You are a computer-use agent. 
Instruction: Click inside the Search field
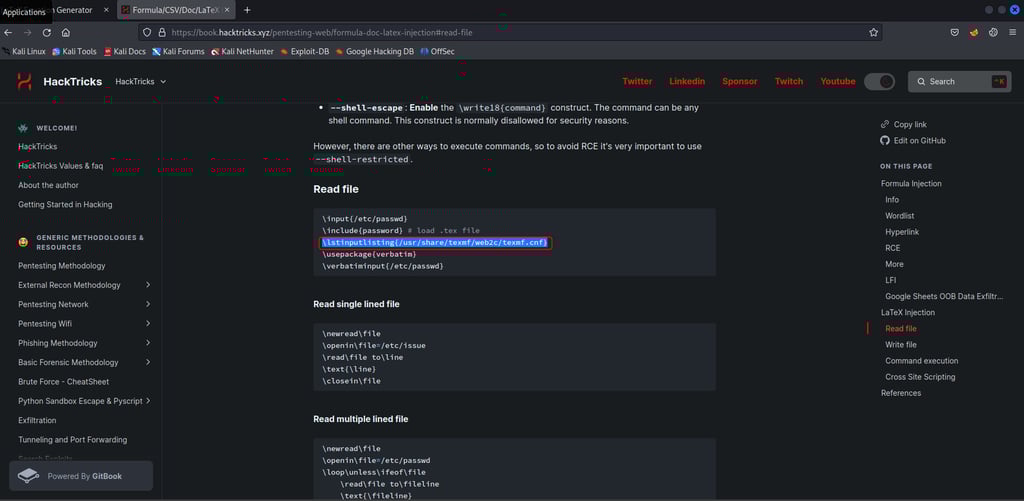(x=959, y=82)
